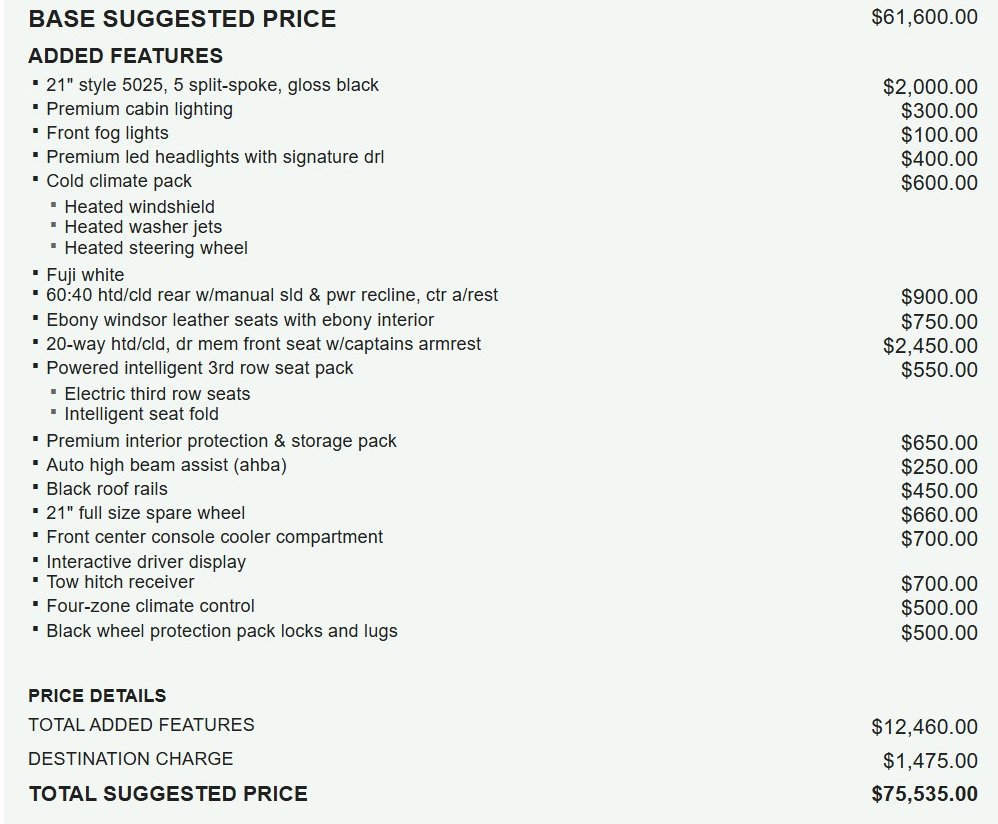Click the Fuji white color item
The height and width of the screenshot is (824, 998).
pyautogui.click(x=85, y=275)
